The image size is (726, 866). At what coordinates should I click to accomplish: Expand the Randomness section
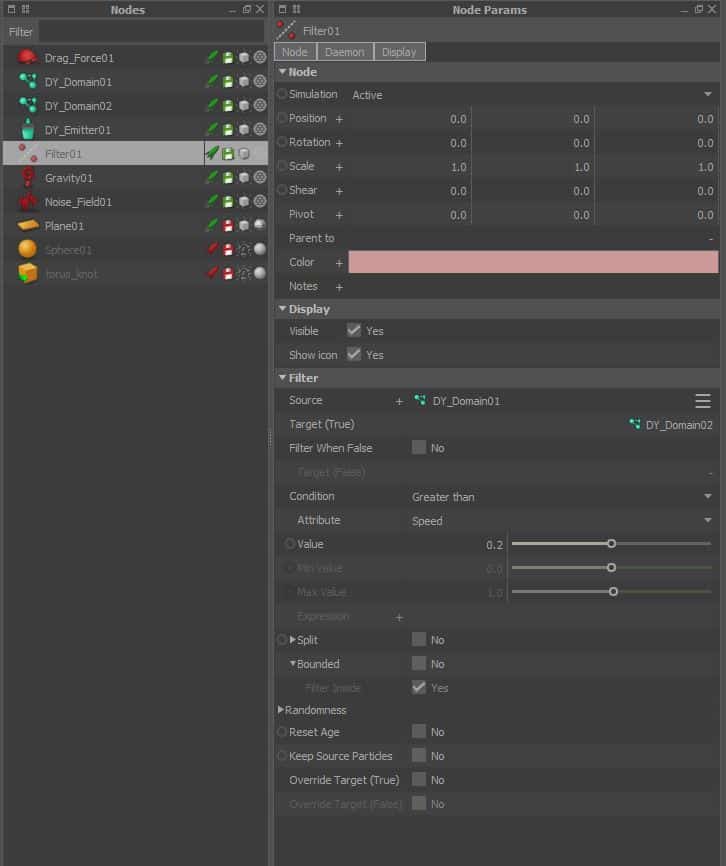coord(281,710)
